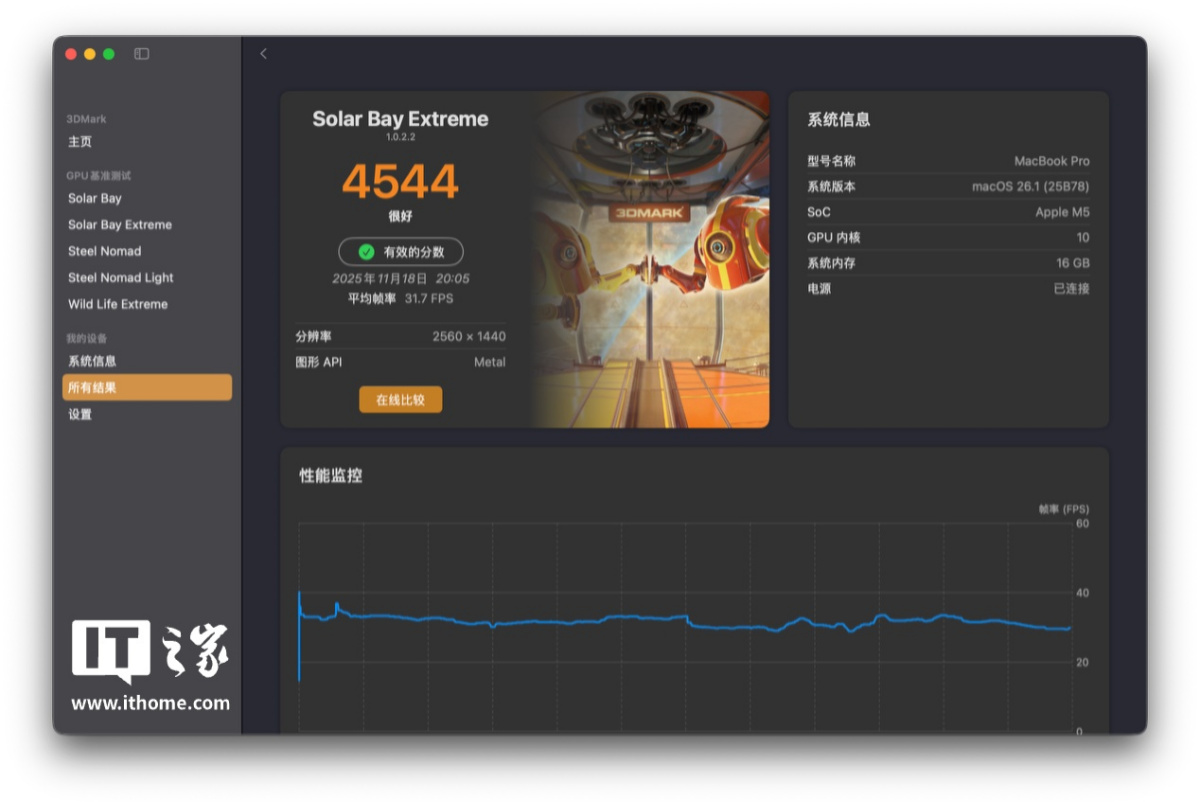Select Solar Bay benchmark in sidebar

point(95,198)
